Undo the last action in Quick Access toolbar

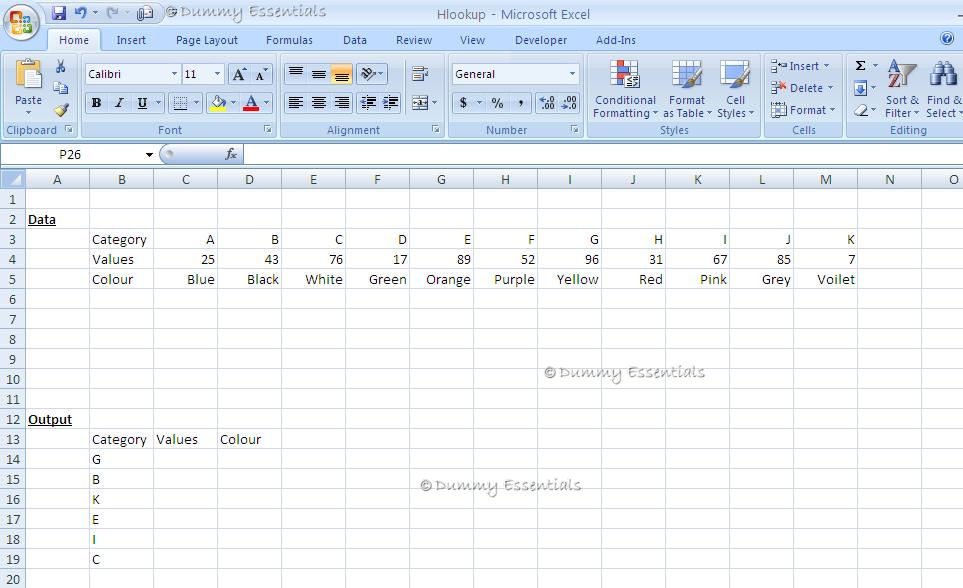click(x=80, y=13)
